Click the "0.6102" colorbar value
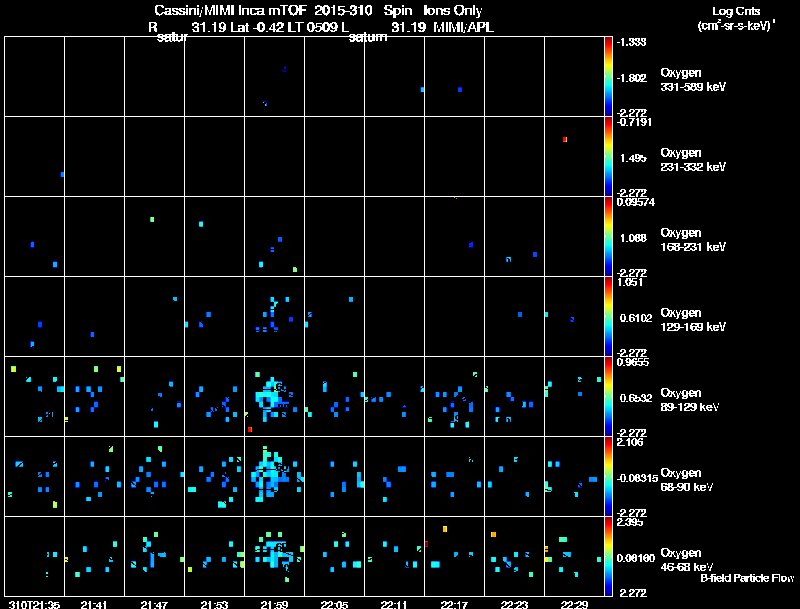This screenshot has width=800, height=609. (x=636, y=318)
